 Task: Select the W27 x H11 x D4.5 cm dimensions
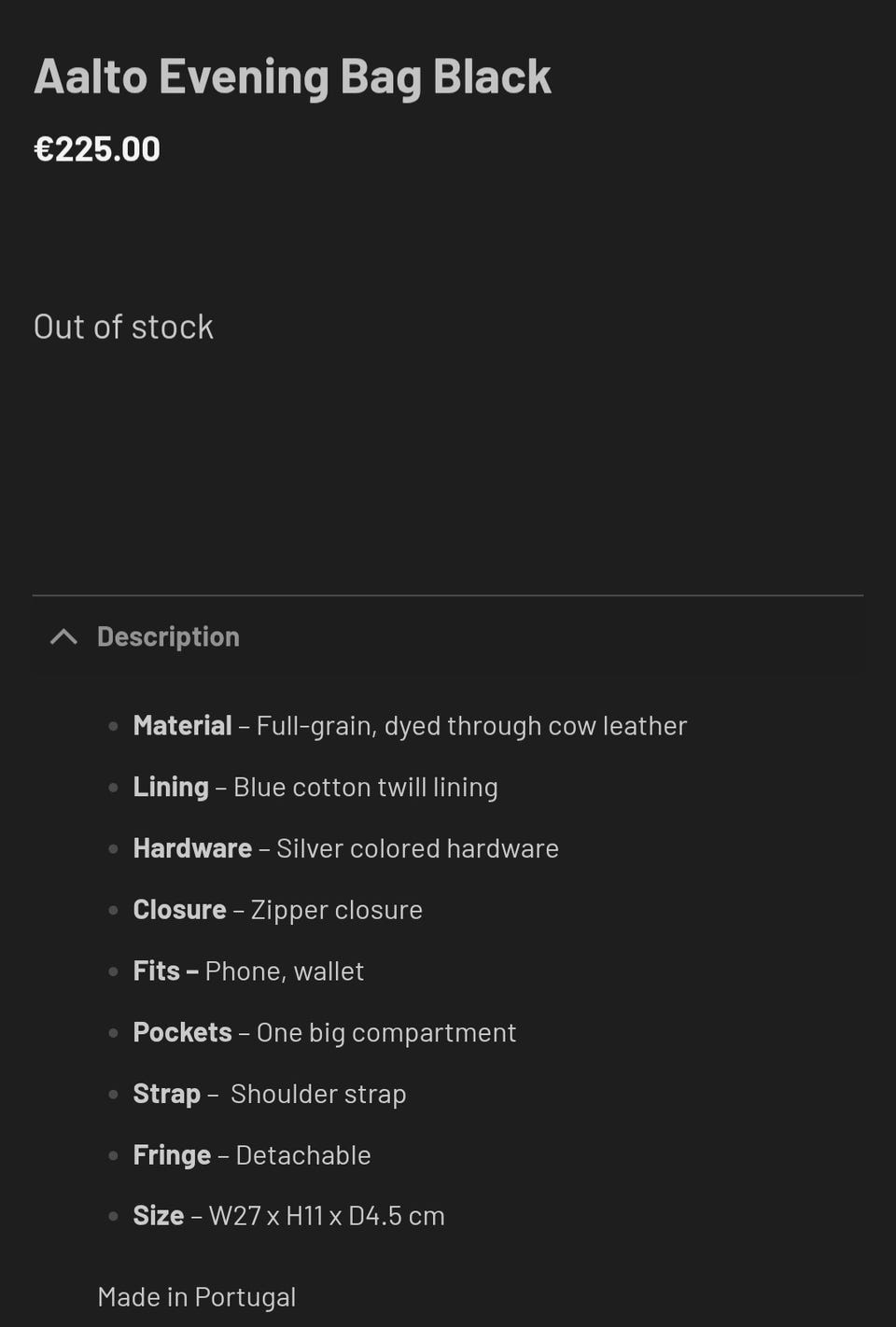tap(327, 1216)
